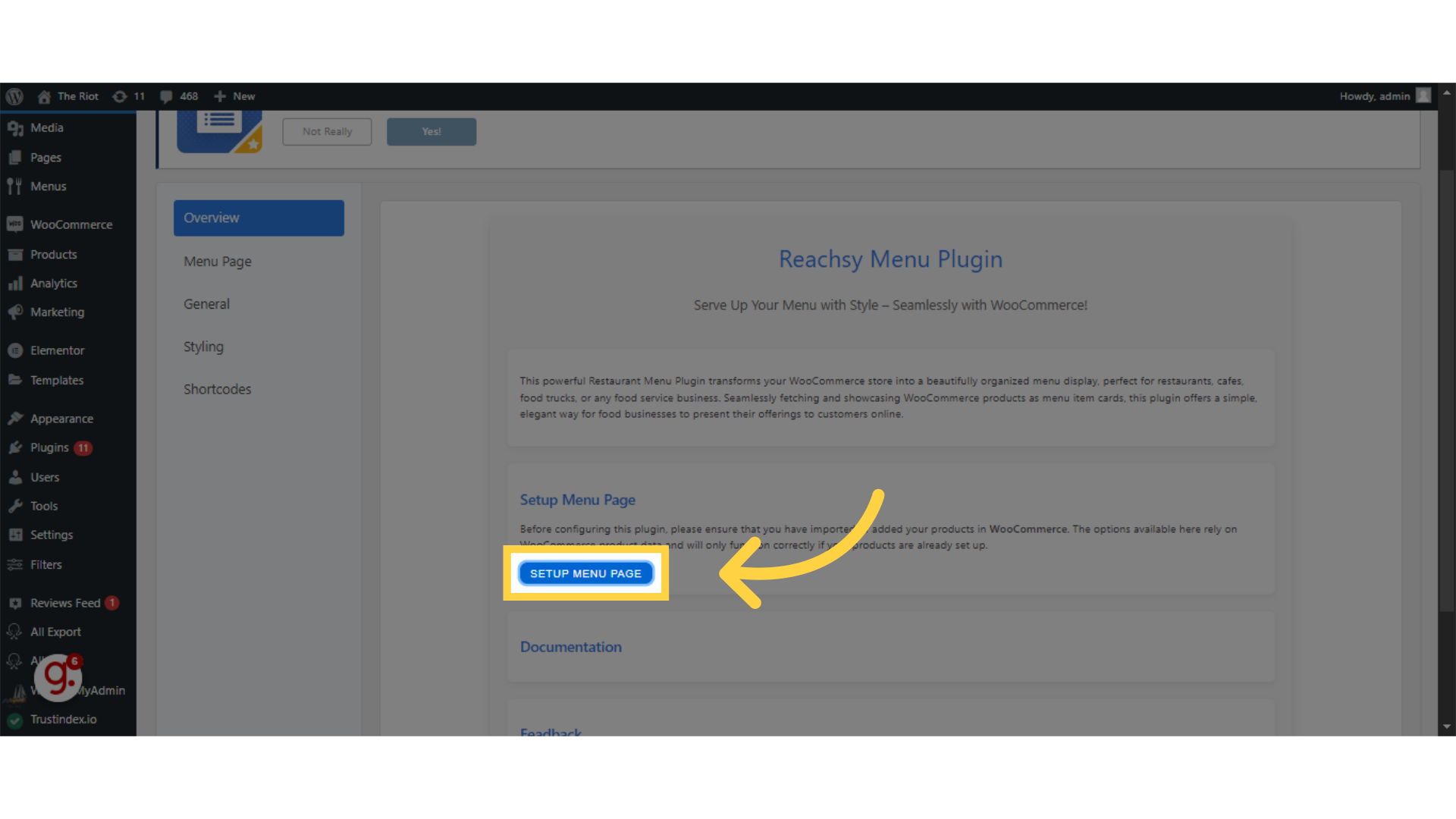Expand the Documentation section
Image resolution: width=1456 pixels, height=819 pixels.
[x=570, y=647]
